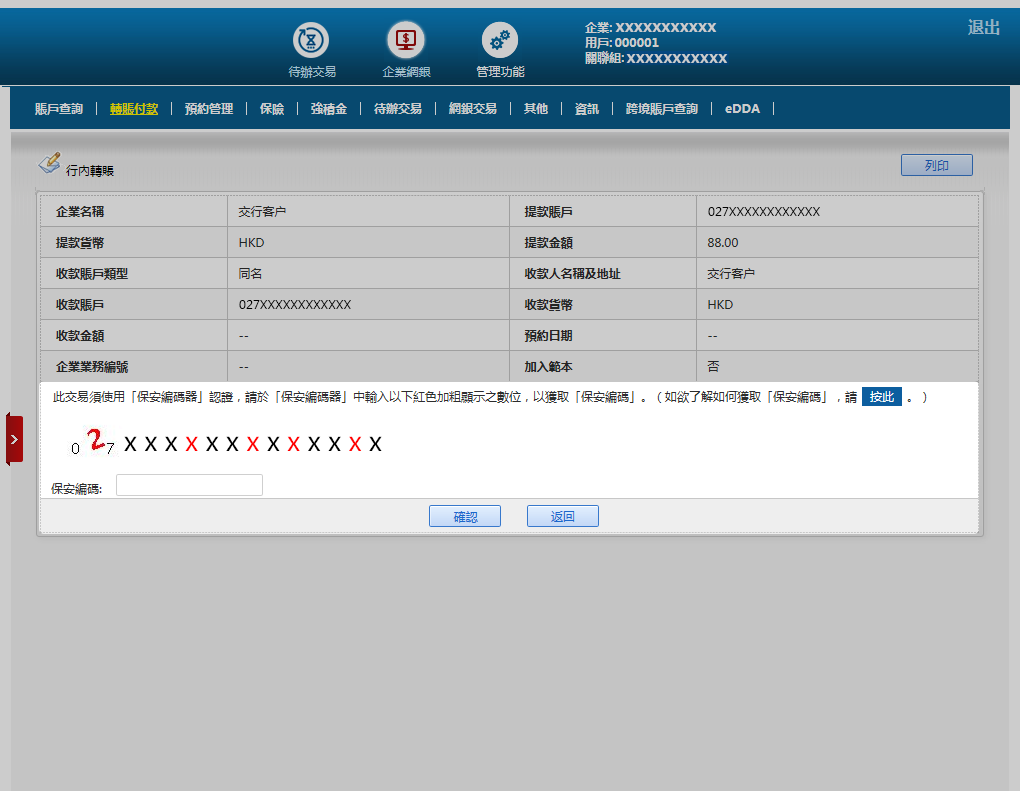The width and height of the screenshot is (1020, 791).
Task: Click the 88.00 amount value
Action: pyautogui.click(x=723, y=243)
